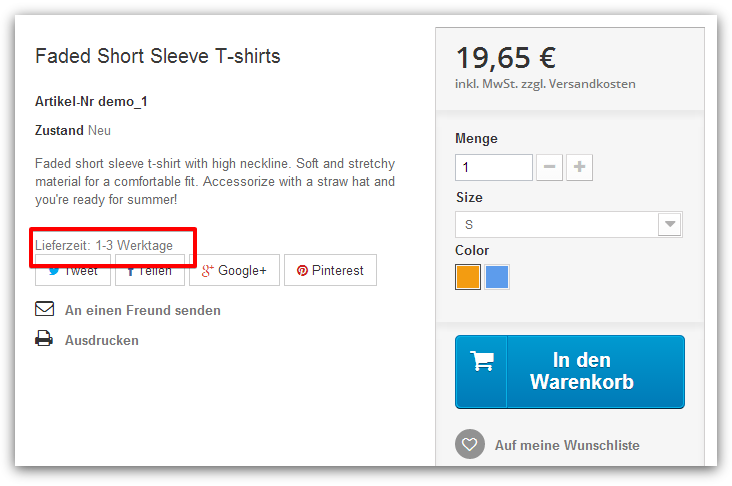Focus the Menge quantity input field
Screen dimensions: 732x486
click(x=493, y=167)
